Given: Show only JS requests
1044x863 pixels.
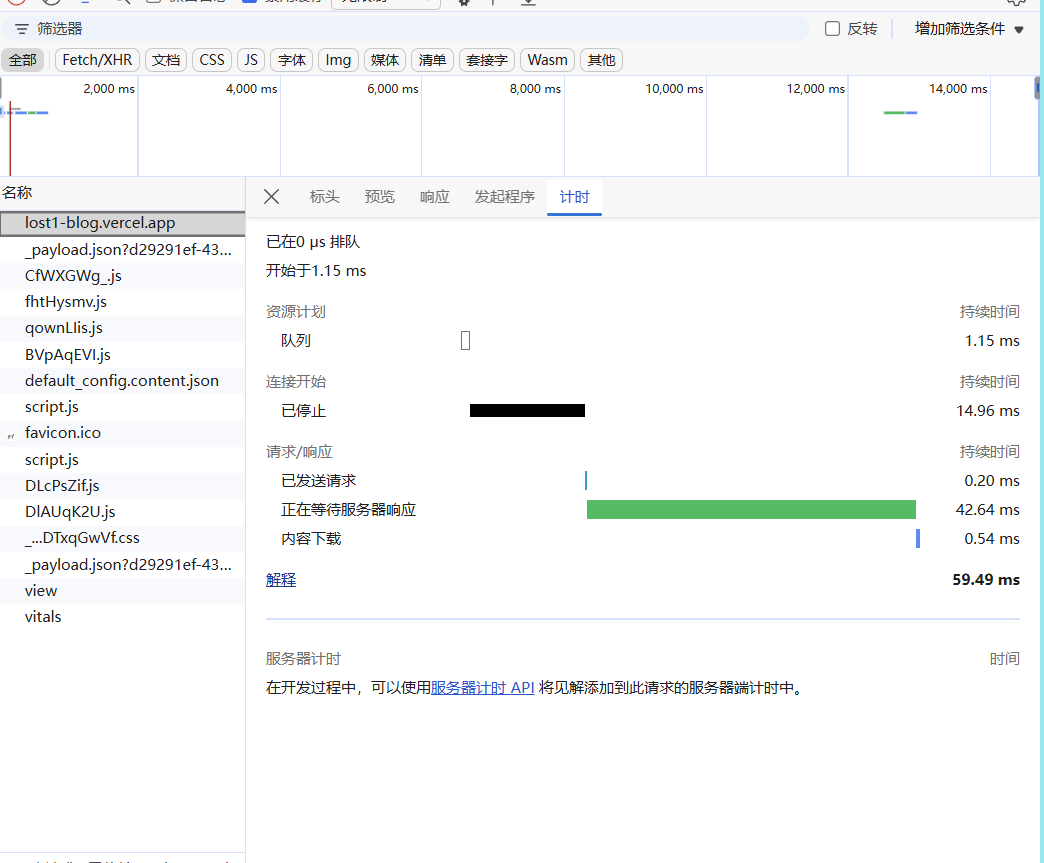Looking at the screenshot, I should click(x=251, y=60).
